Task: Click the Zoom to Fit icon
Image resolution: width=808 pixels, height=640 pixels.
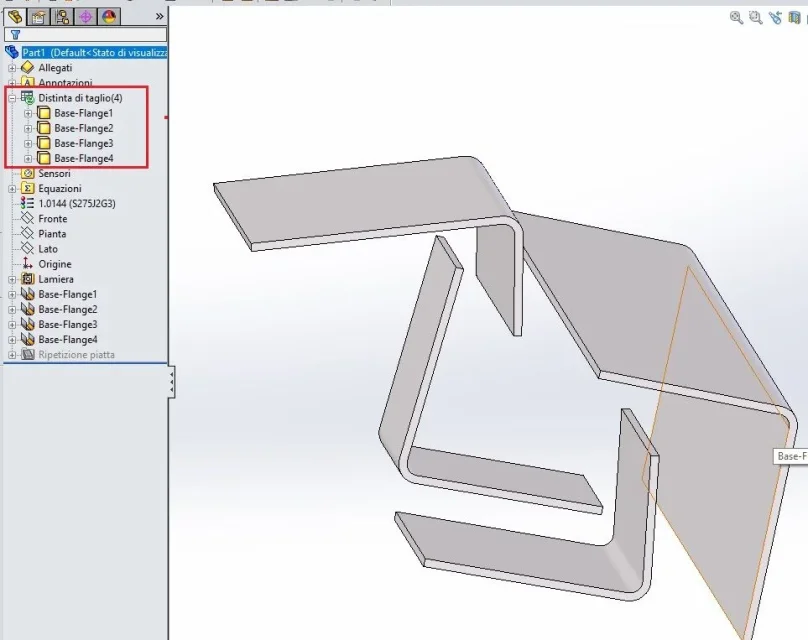Action: click(736, 18)
